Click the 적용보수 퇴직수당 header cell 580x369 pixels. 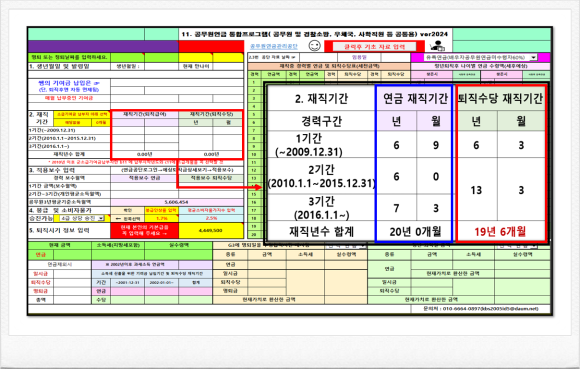click(x=211, y=178)
